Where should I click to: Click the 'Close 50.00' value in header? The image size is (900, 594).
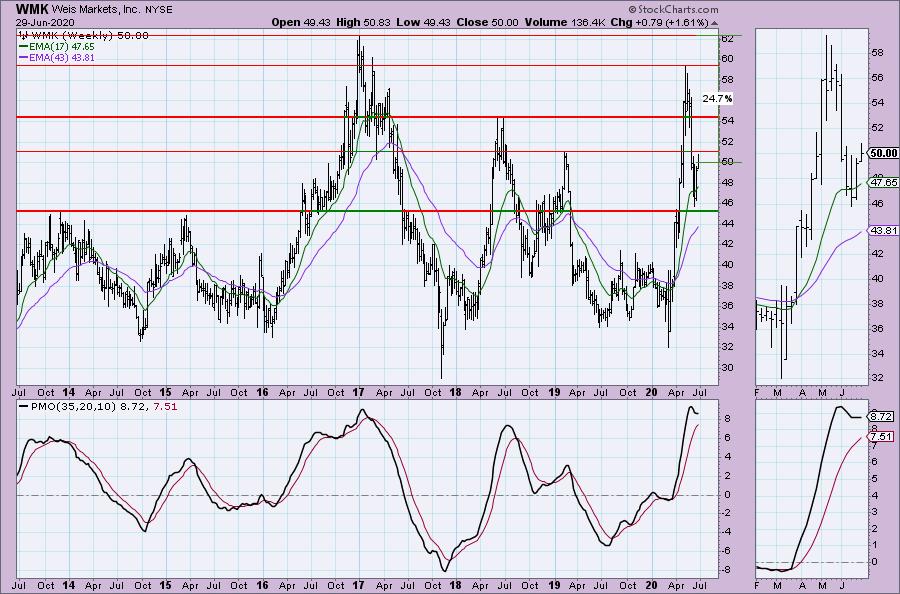pyautogui.click(x=487, y=22)
